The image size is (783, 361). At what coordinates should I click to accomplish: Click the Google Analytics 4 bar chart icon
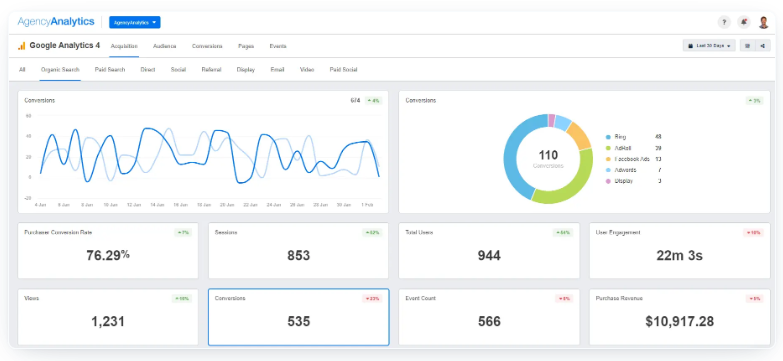[x=21, y=46]
